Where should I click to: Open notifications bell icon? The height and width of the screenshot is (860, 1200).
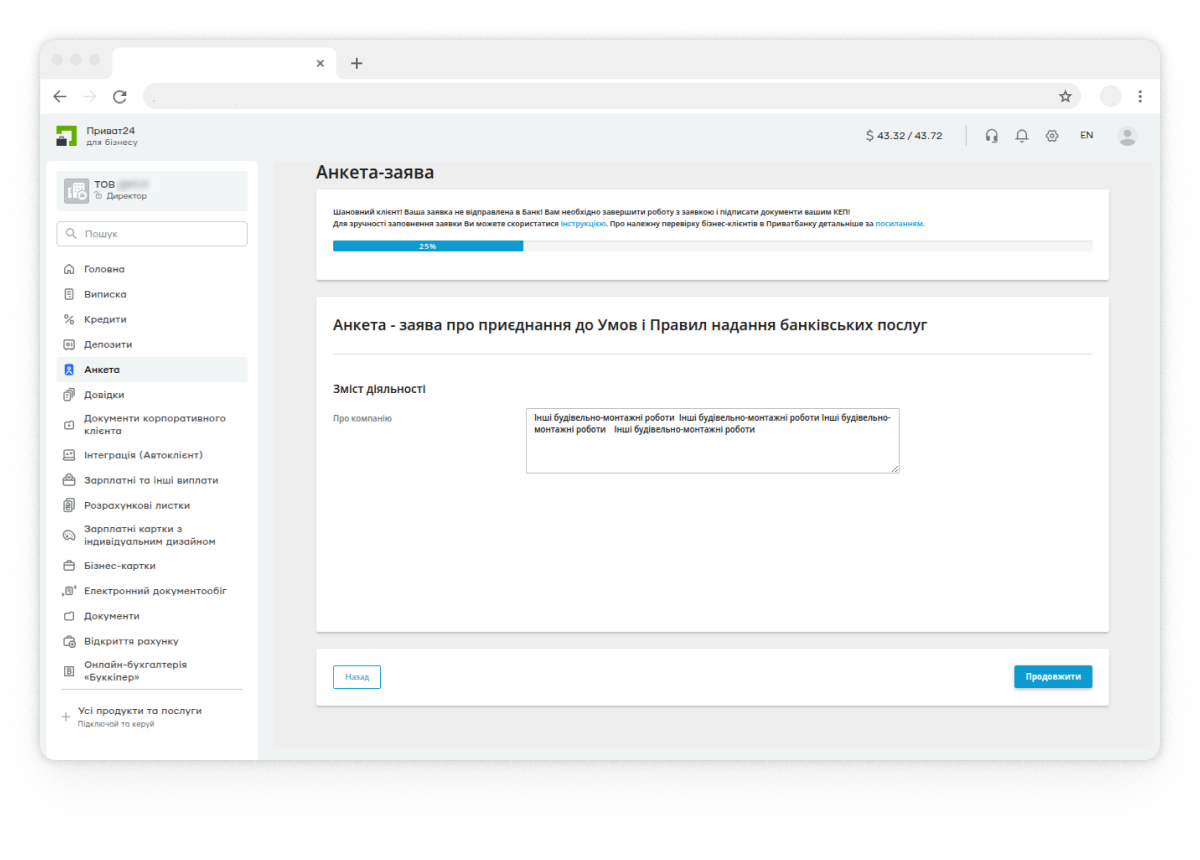(1022, 136)
